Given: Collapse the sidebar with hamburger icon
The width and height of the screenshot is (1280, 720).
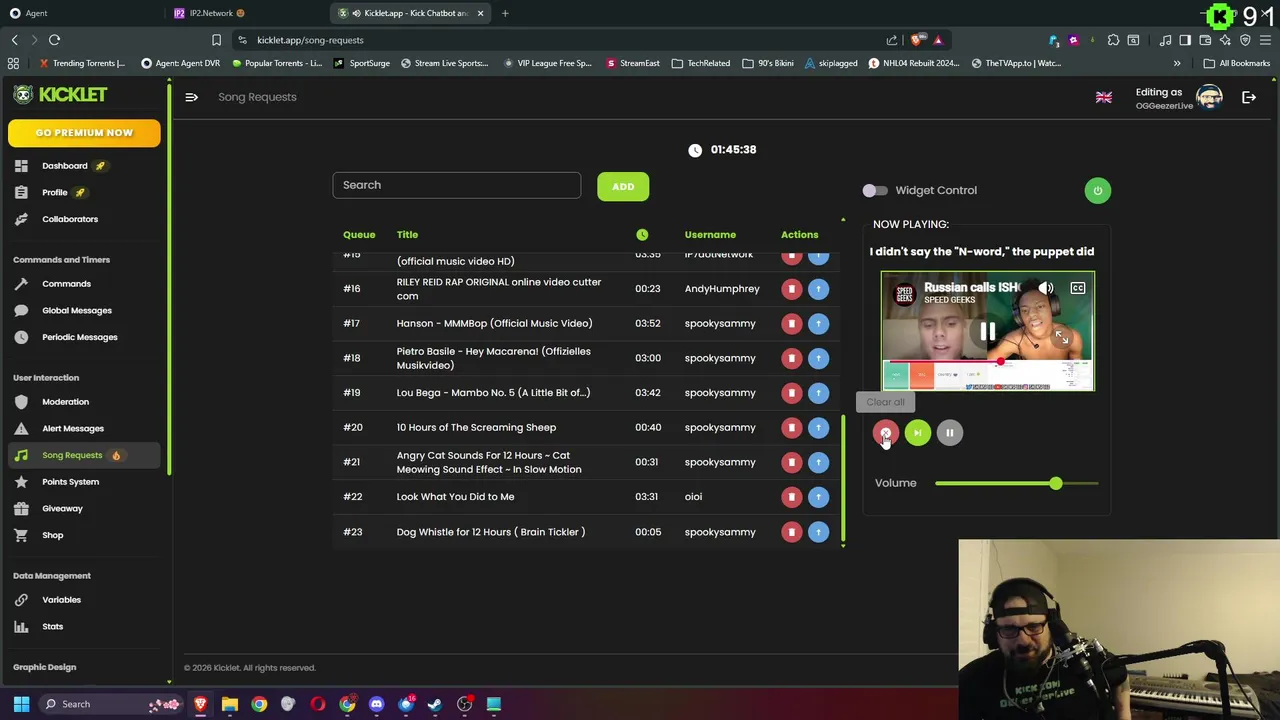Looking at the screenshot, I should coord(191,97).
